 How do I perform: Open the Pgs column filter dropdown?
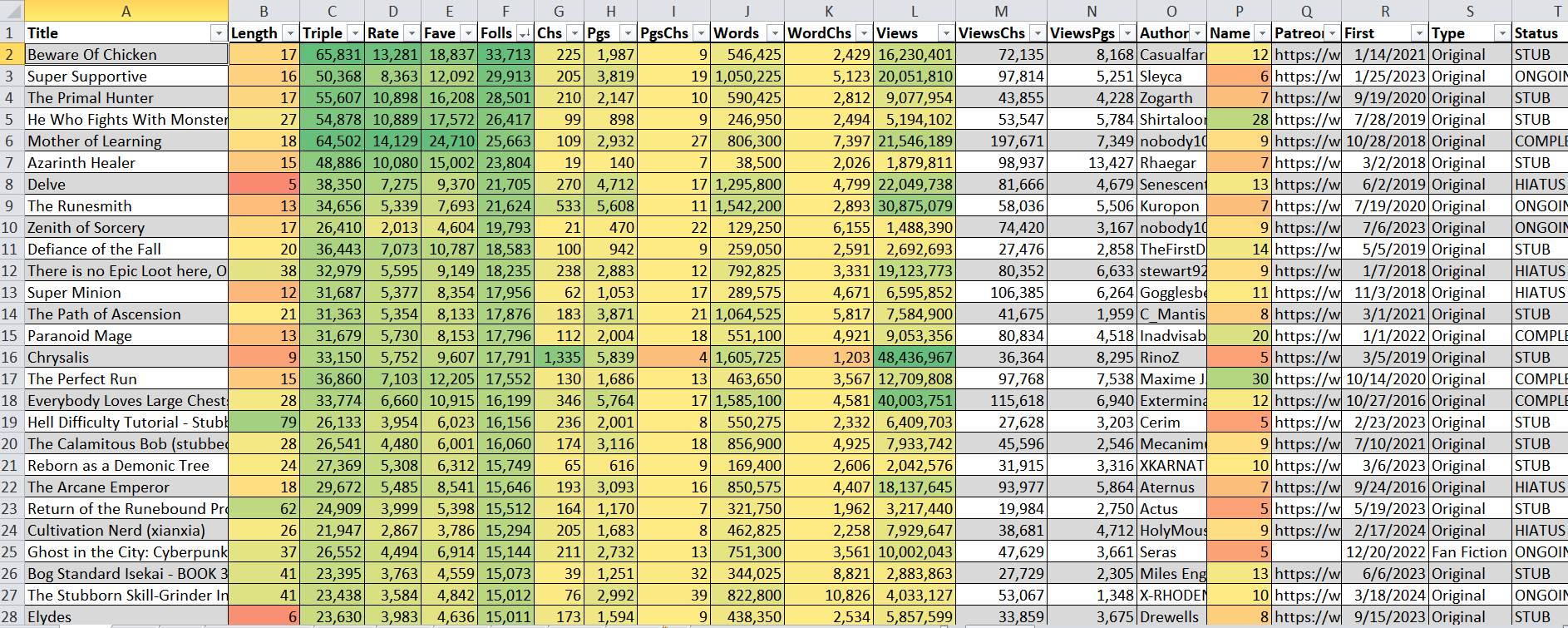[x=628, y=33]
